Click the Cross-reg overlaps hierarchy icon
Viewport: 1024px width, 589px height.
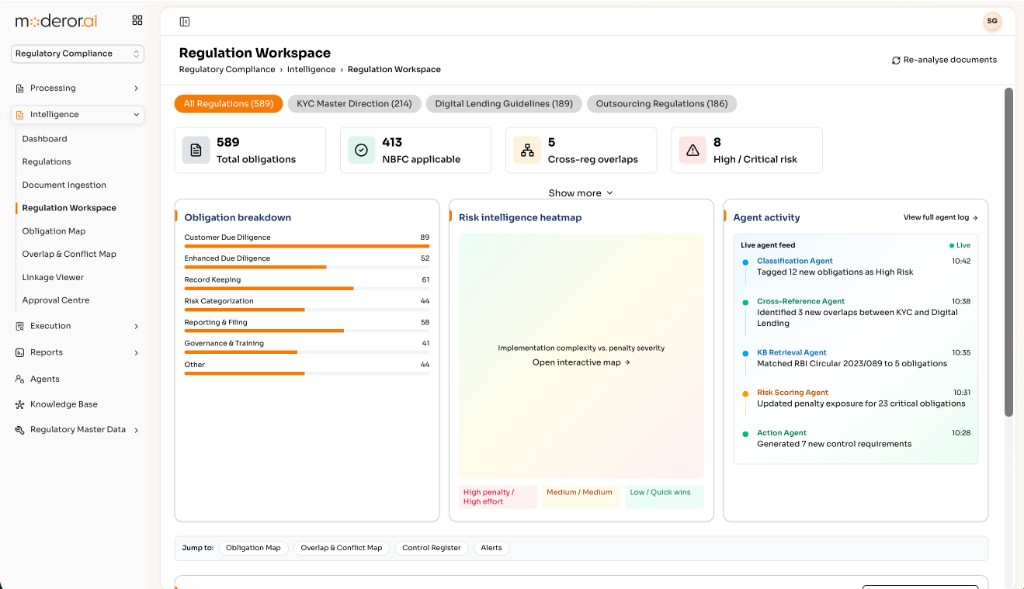pos(527,150)
